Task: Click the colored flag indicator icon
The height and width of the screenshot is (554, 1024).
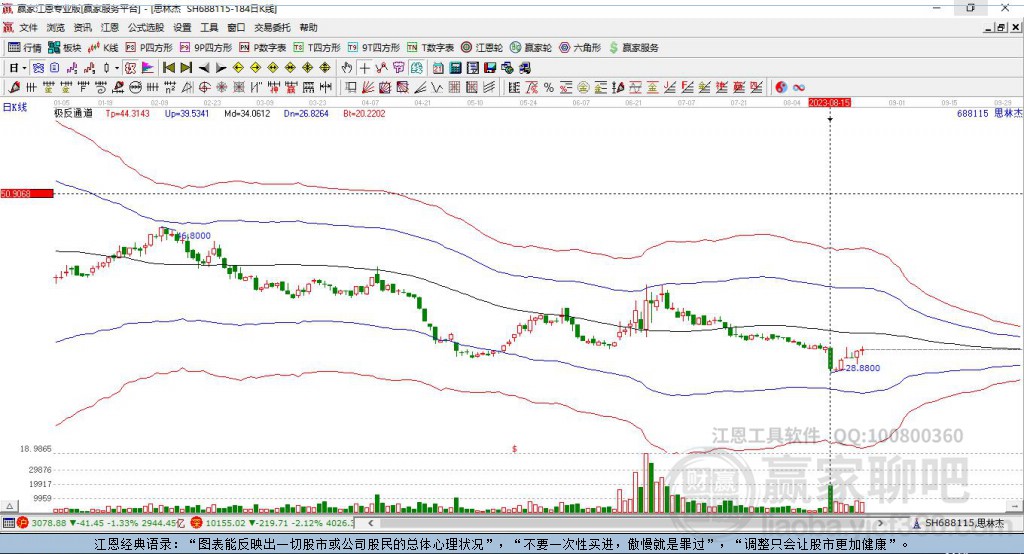Action: pyautogui.click(x=148, y=68)
